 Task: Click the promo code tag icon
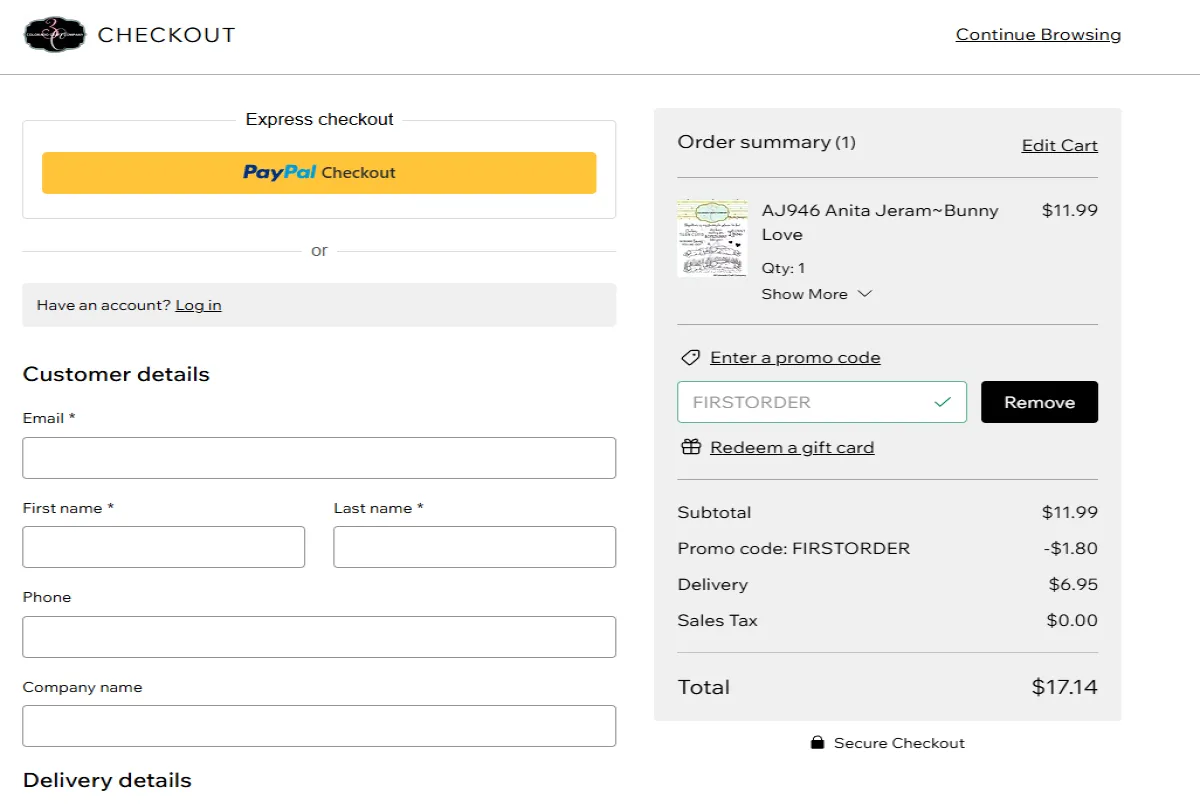690,357
